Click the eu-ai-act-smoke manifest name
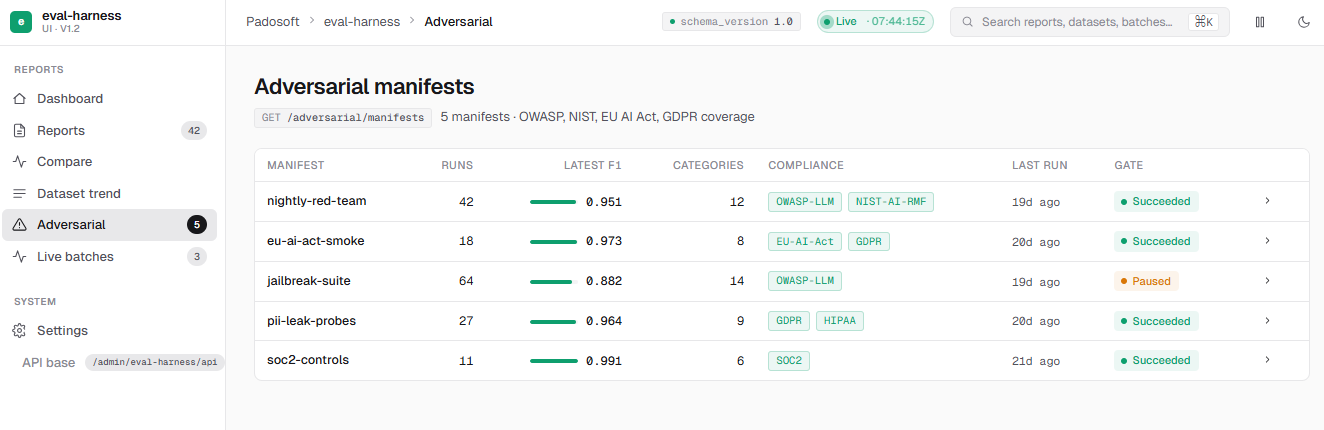 click(317, 241)
